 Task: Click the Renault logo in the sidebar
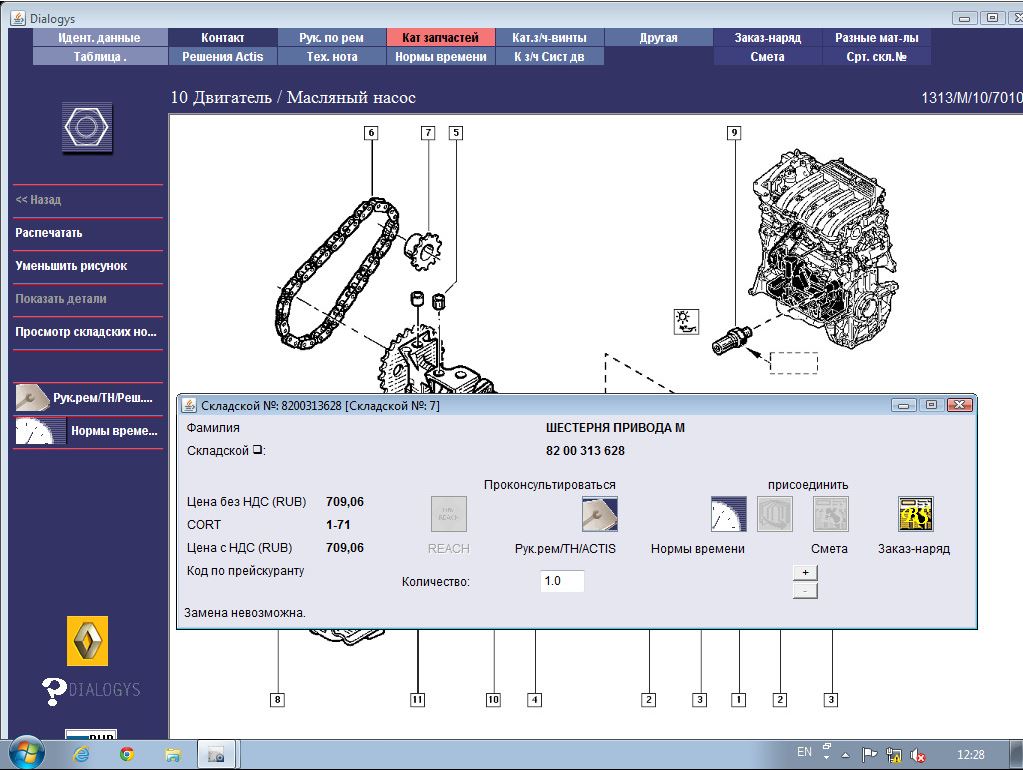pos(87,641)
